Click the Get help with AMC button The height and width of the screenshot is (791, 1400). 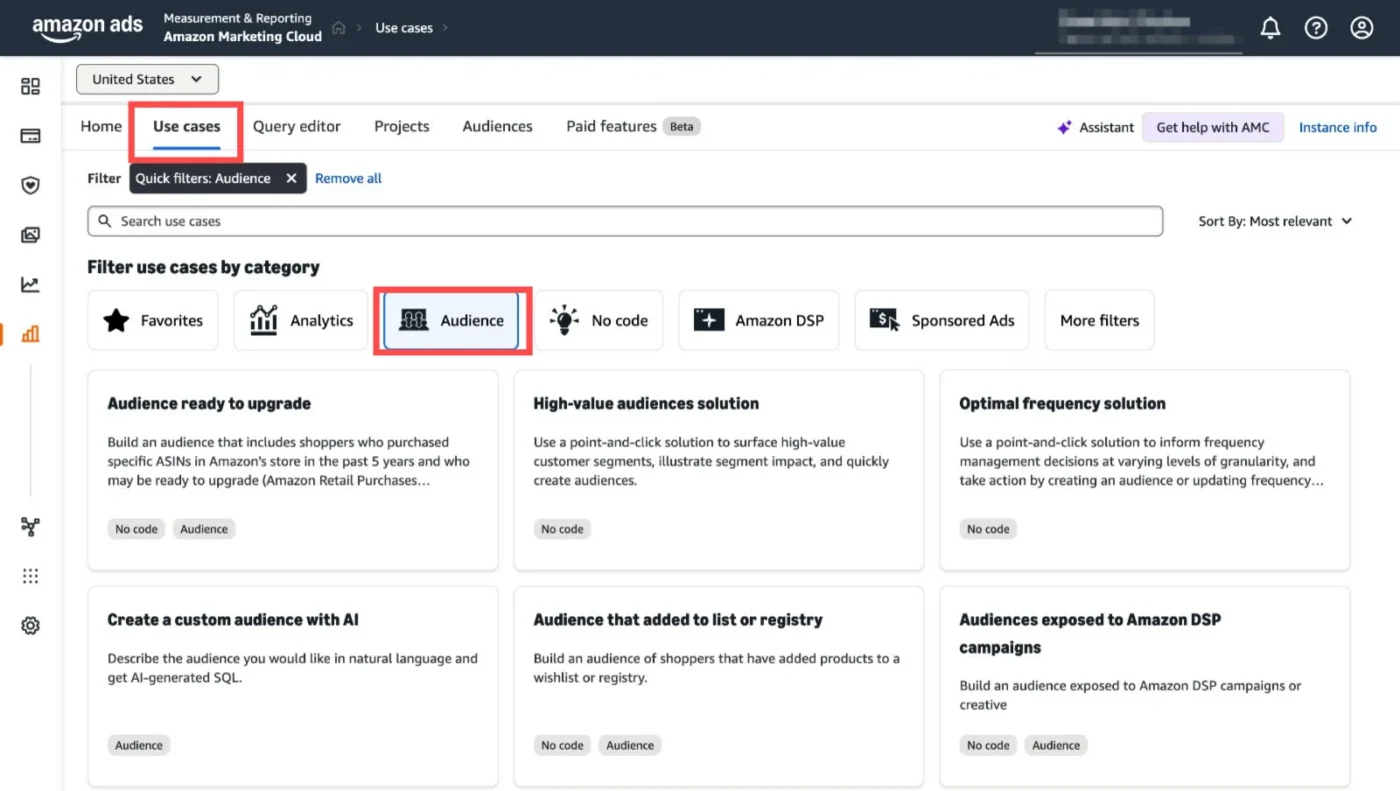1212,127
